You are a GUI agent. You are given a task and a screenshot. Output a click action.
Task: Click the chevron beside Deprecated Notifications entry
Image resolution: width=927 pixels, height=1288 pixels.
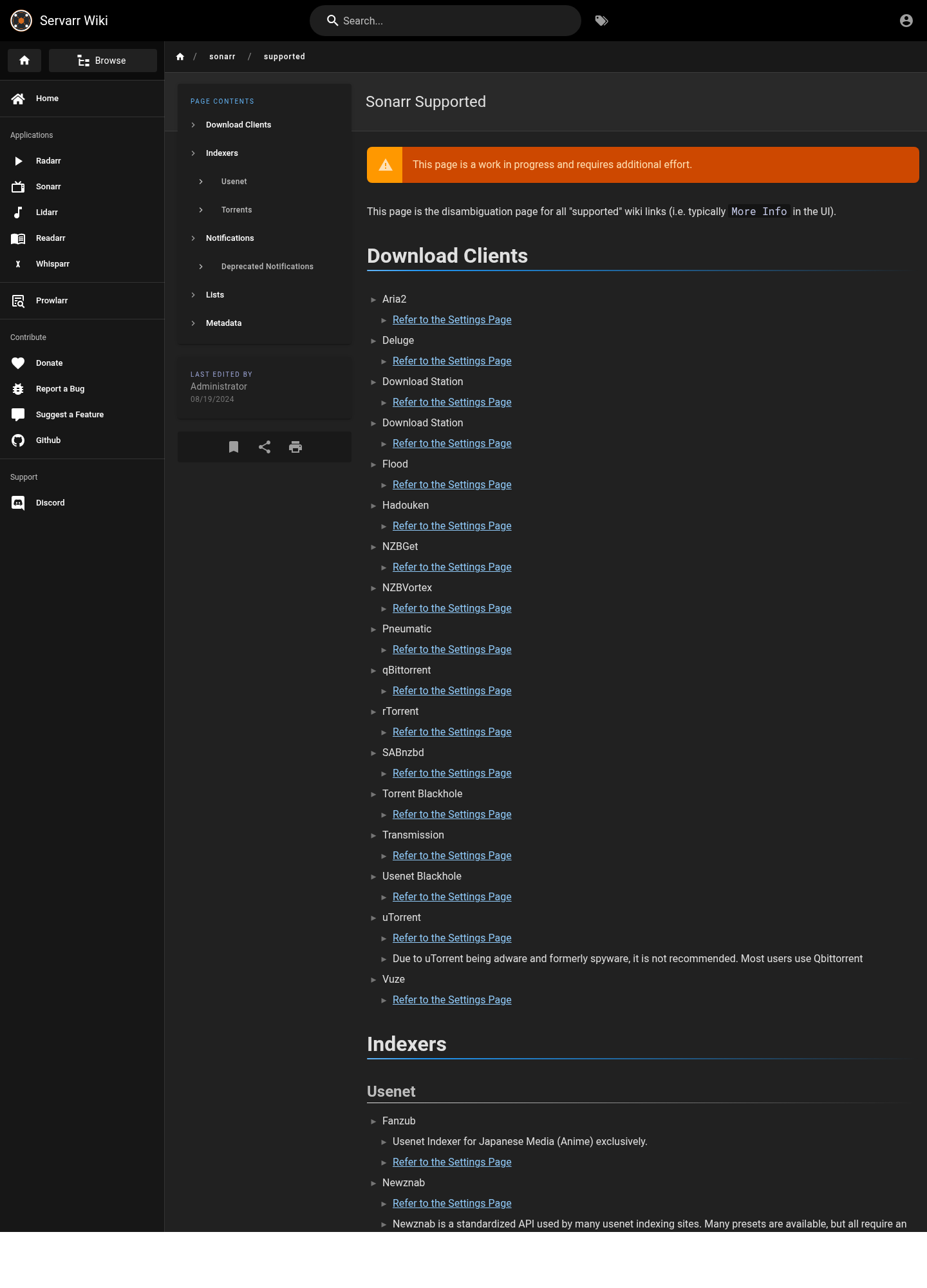[x=201, y=267]
